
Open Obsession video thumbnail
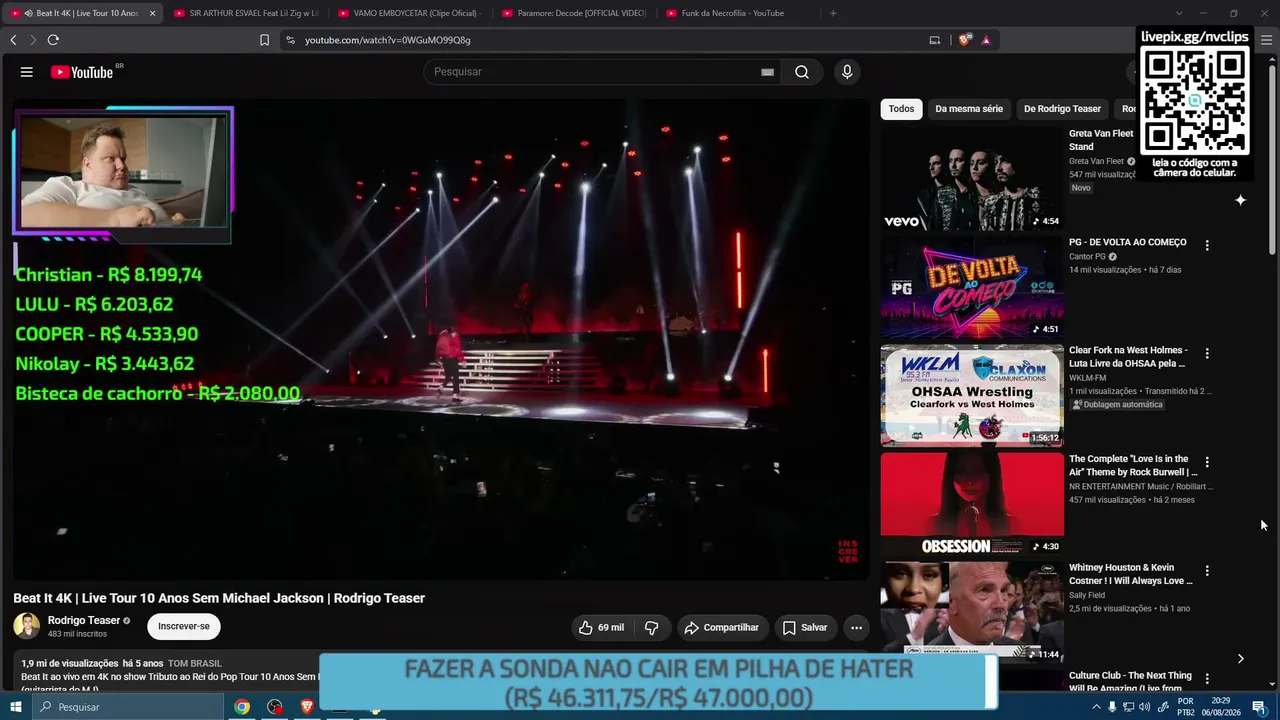[972, 505]
